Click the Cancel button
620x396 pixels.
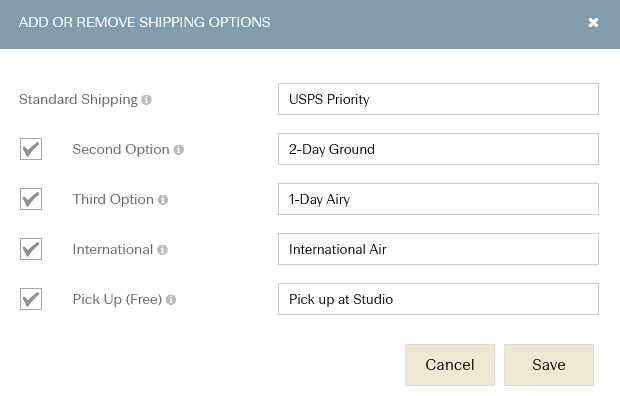[450, 365]
